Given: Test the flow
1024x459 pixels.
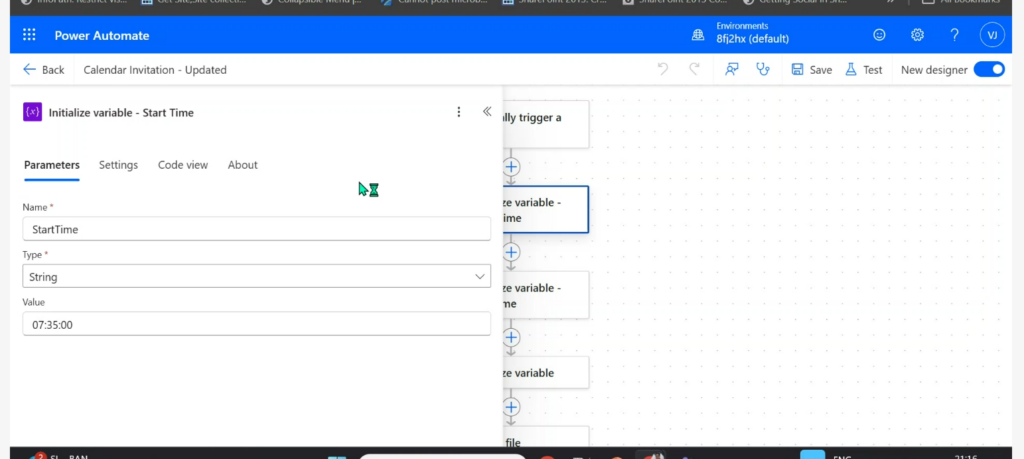Looking at the screenshot, I should tap(863, 70).
